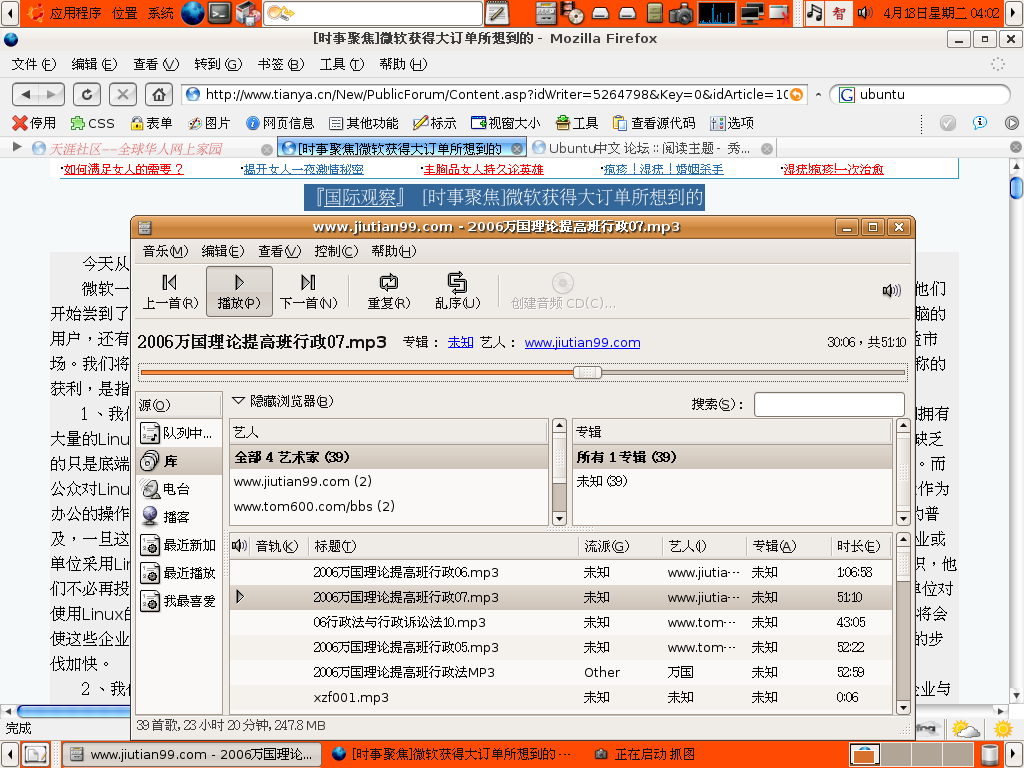Open Rhythmbox 查看 menu
The height and width of the screenshot is (768, 1024).
(280, 251)
